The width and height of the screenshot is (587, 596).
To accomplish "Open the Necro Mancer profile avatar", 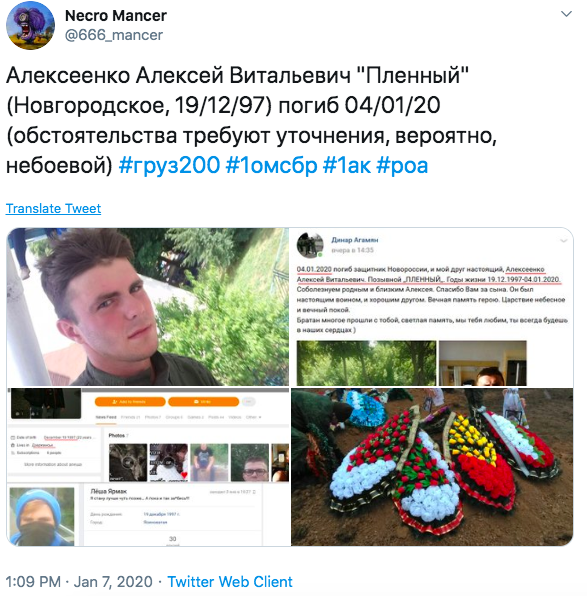I will 30,25.
